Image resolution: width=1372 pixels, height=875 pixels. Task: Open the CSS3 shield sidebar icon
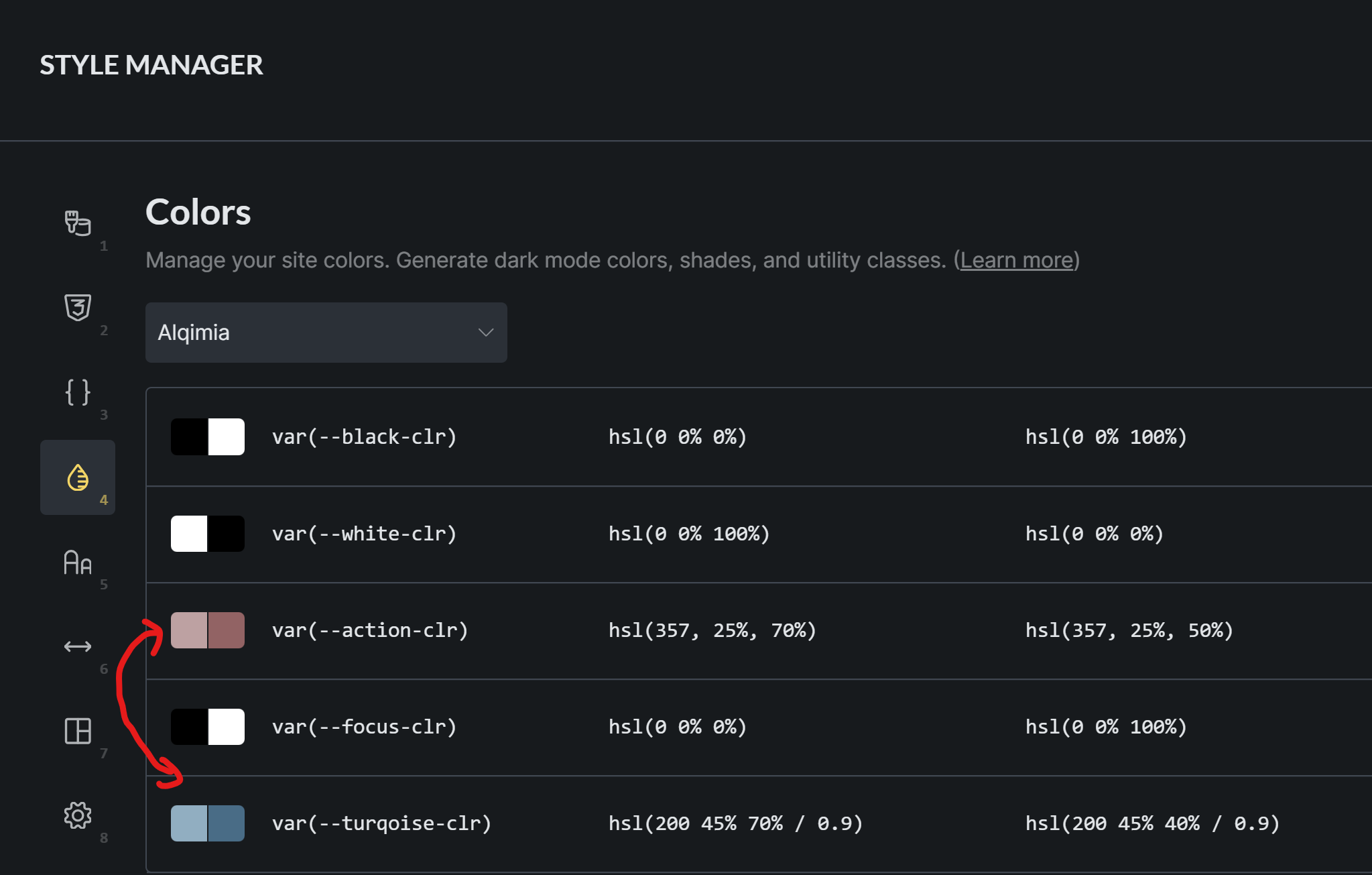point(78,308)
